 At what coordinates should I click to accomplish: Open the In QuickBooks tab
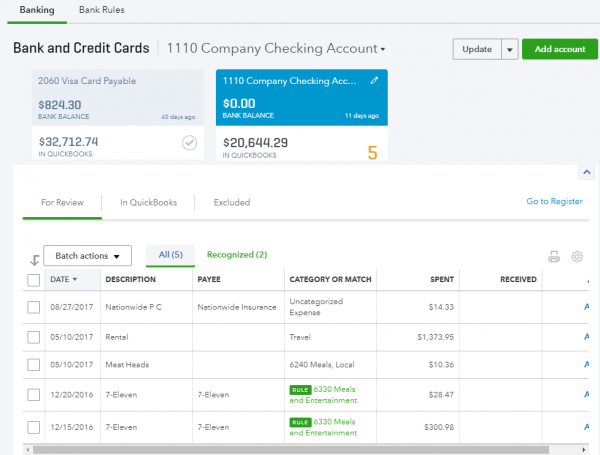click(148, 202)
